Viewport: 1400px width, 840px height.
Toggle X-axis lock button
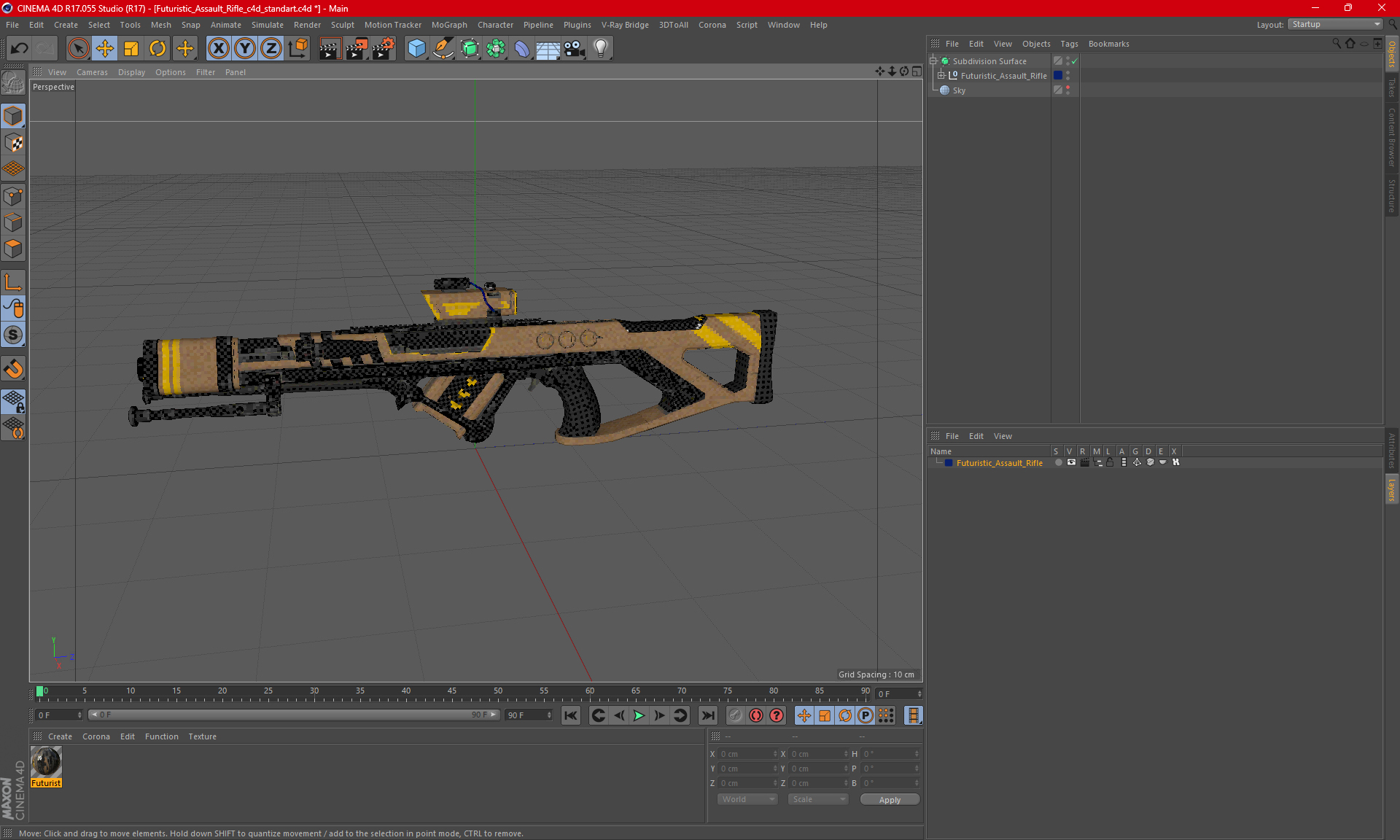click(x=218, y=49)
